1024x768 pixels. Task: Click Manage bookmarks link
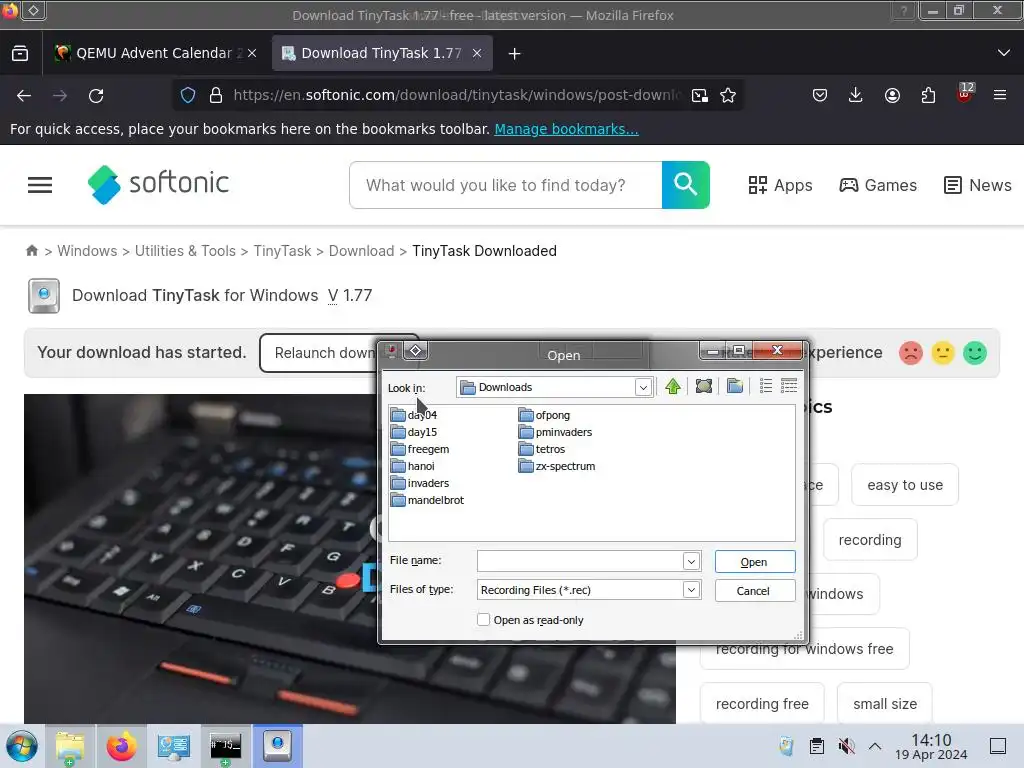point(566,129)
